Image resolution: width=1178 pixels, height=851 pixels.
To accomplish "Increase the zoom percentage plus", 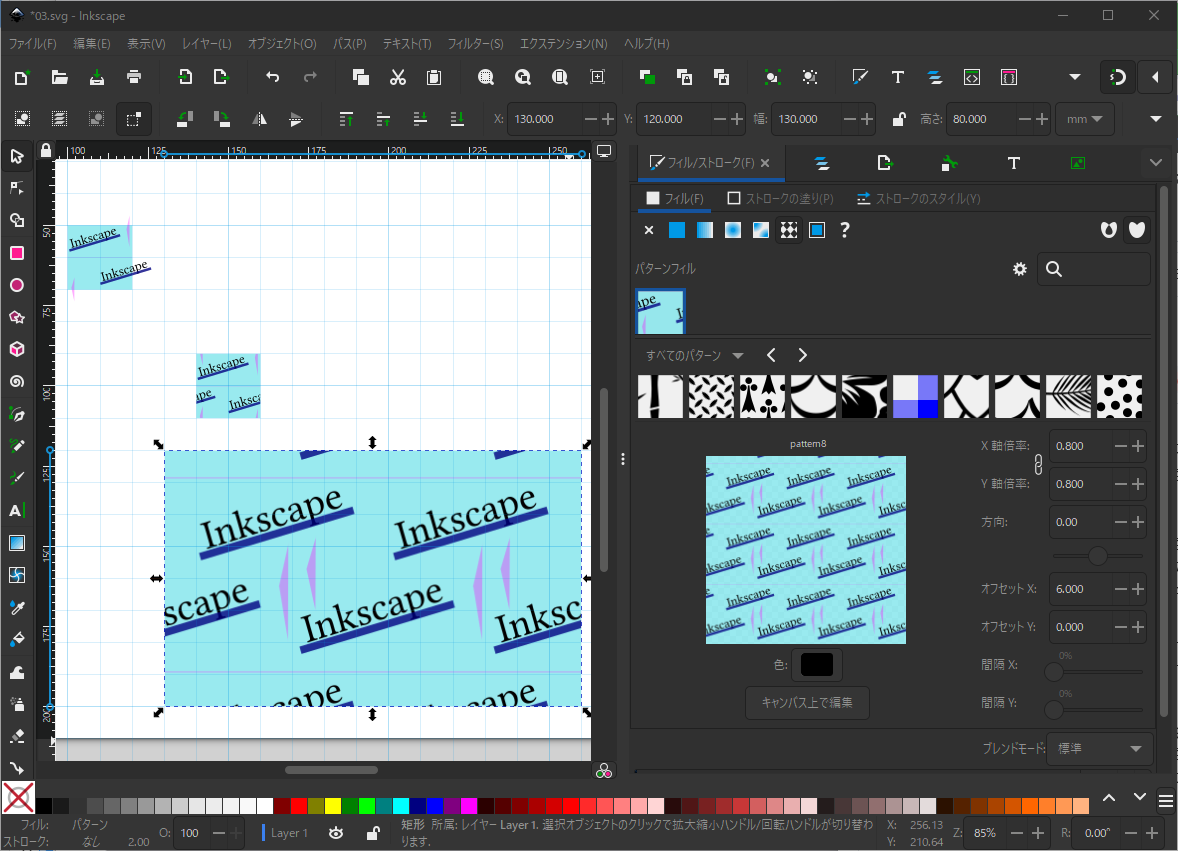I will tap(1038, 833).
